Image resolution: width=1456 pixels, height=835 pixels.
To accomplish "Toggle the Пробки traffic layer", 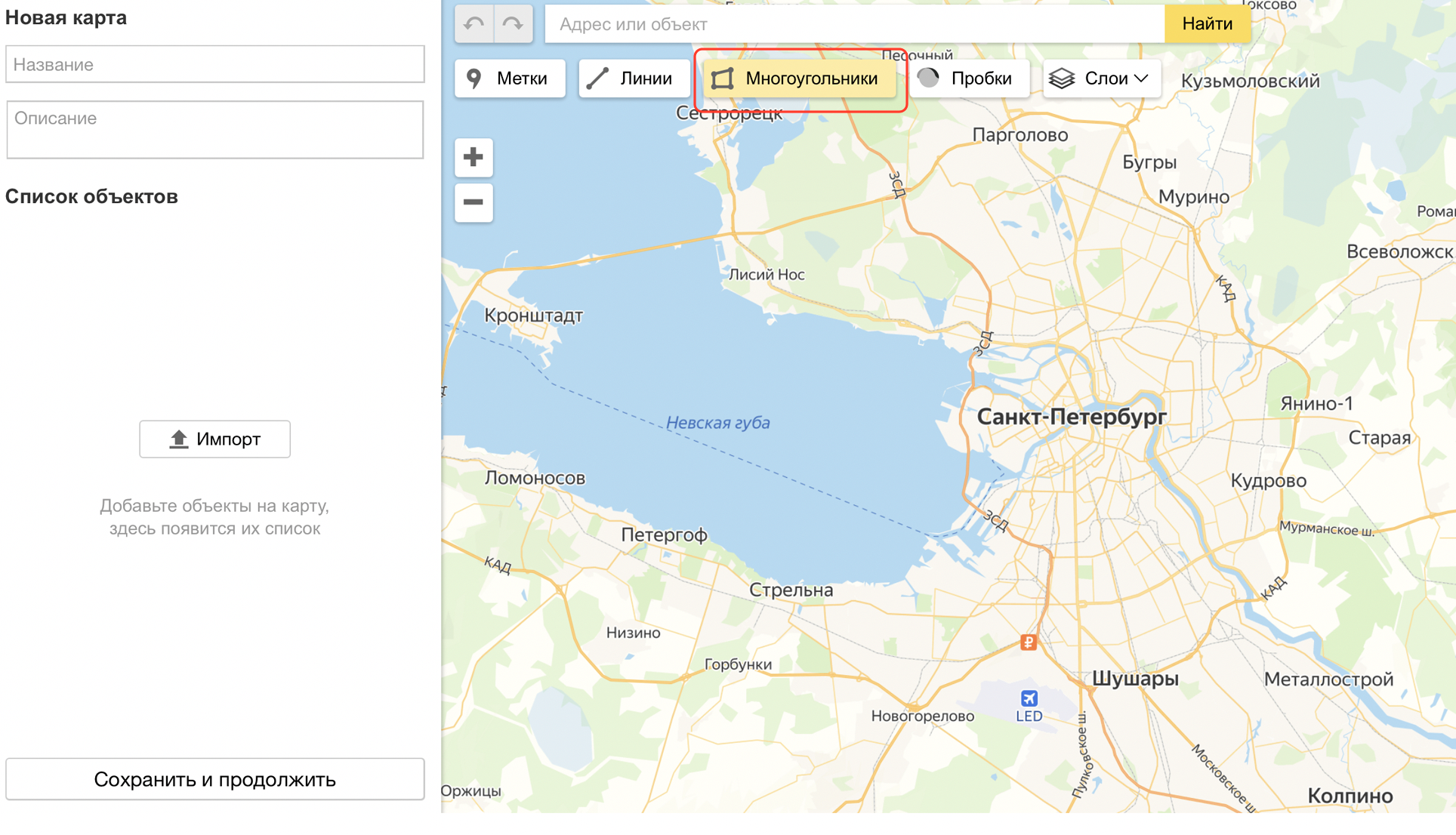I will (x=969, y=79).
